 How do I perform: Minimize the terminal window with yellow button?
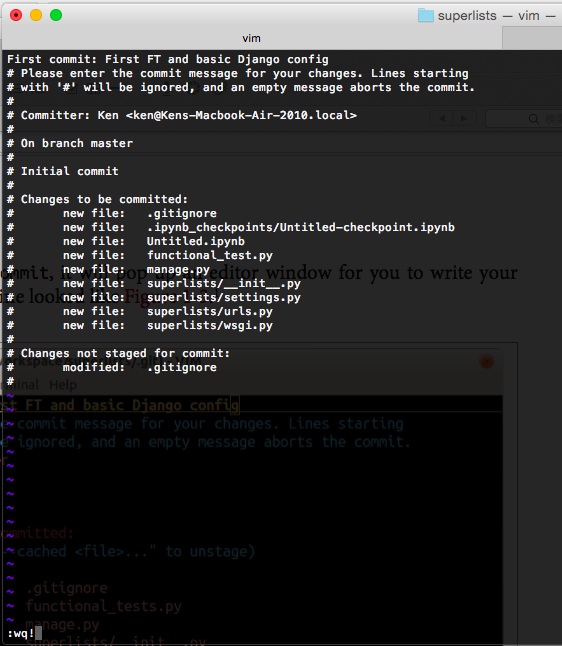[x=36, y=15]
